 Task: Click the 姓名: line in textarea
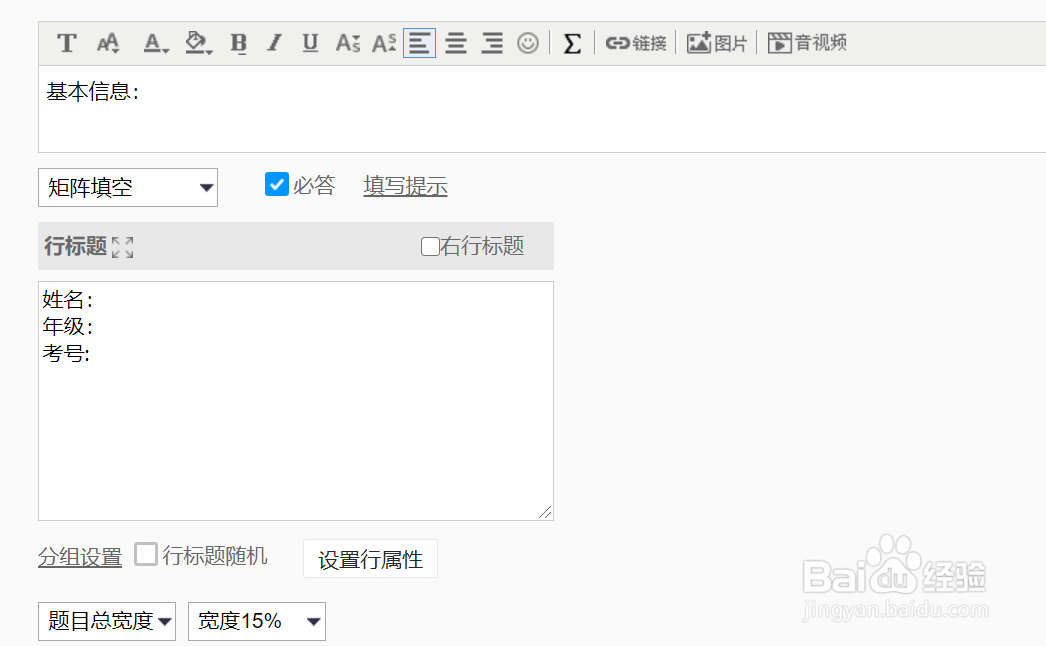pyautogui.click(x=67, y=300)
